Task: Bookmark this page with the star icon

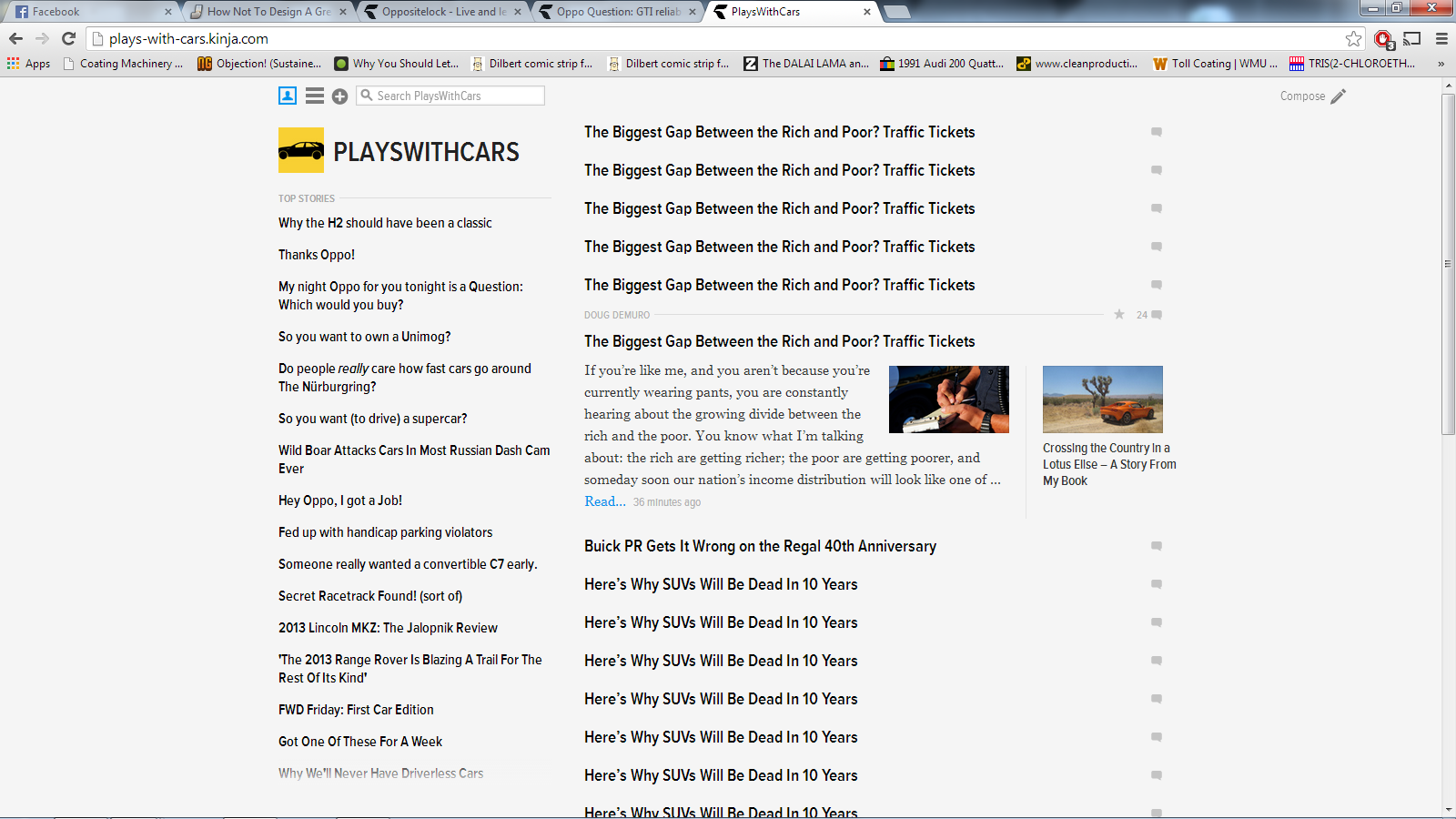Action: 1354,38
